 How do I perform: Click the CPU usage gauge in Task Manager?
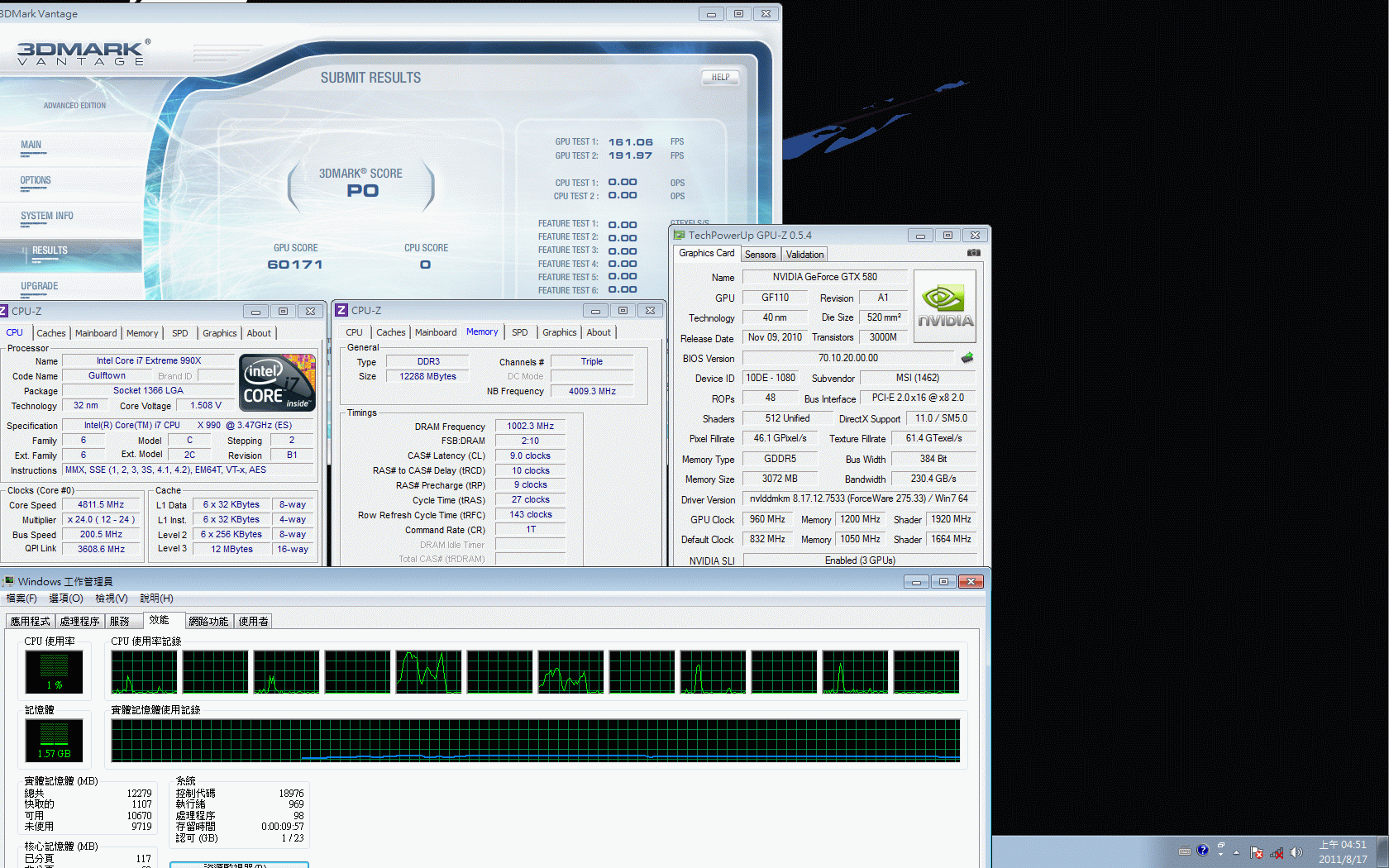[x=54, y=671]
